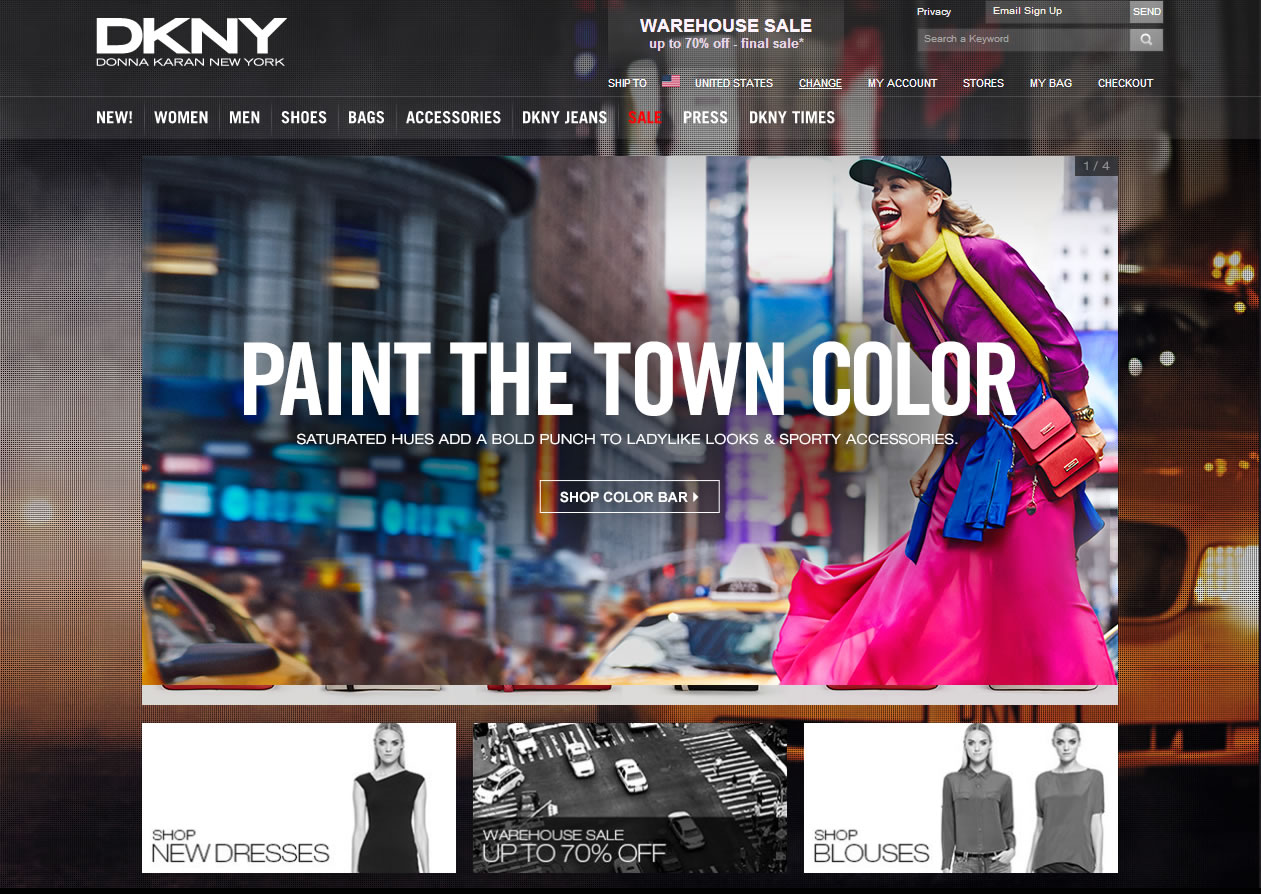Screen dimensions: 1261x894
Task: Go to STORES
Action: (983, 83)
